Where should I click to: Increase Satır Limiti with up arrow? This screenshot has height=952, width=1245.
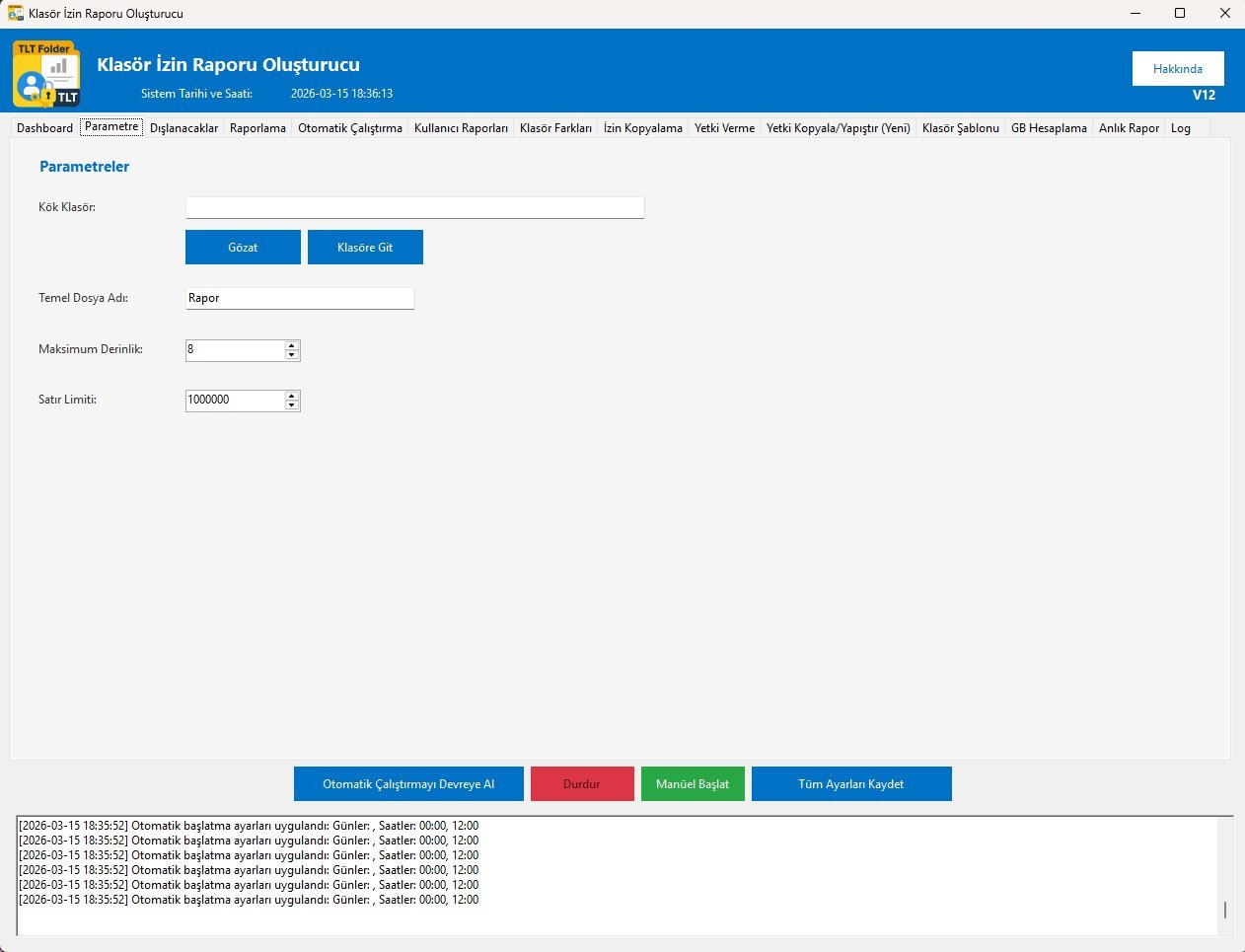[291, 396]
